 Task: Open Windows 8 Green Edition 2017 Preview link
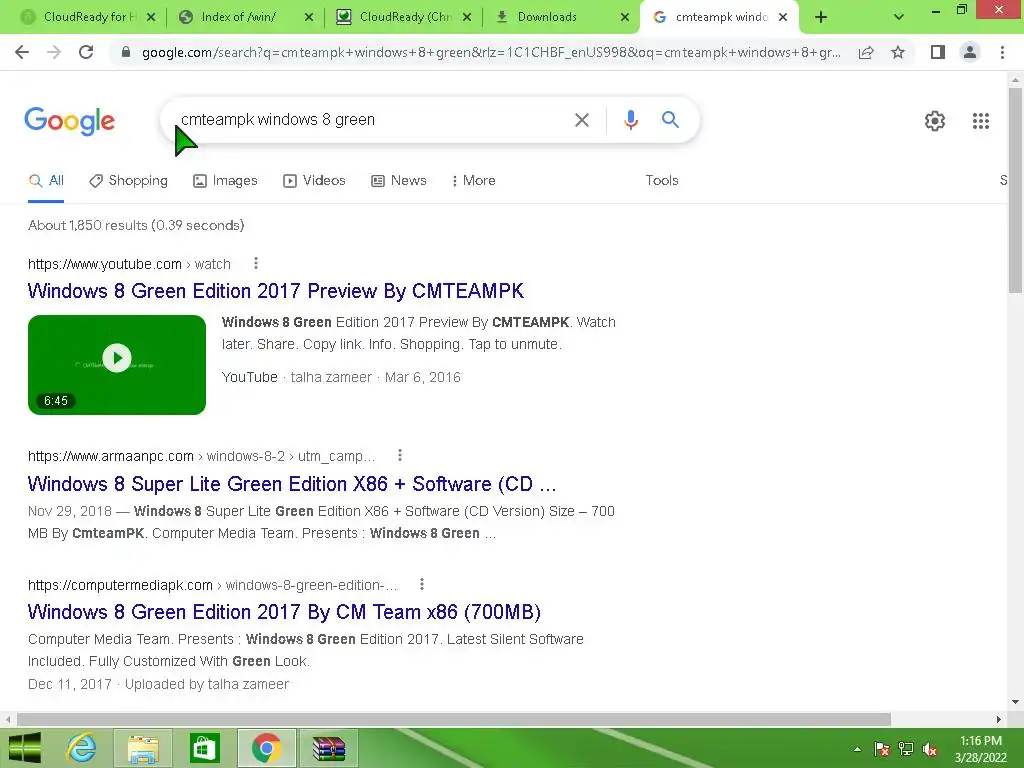pos(276,291)
